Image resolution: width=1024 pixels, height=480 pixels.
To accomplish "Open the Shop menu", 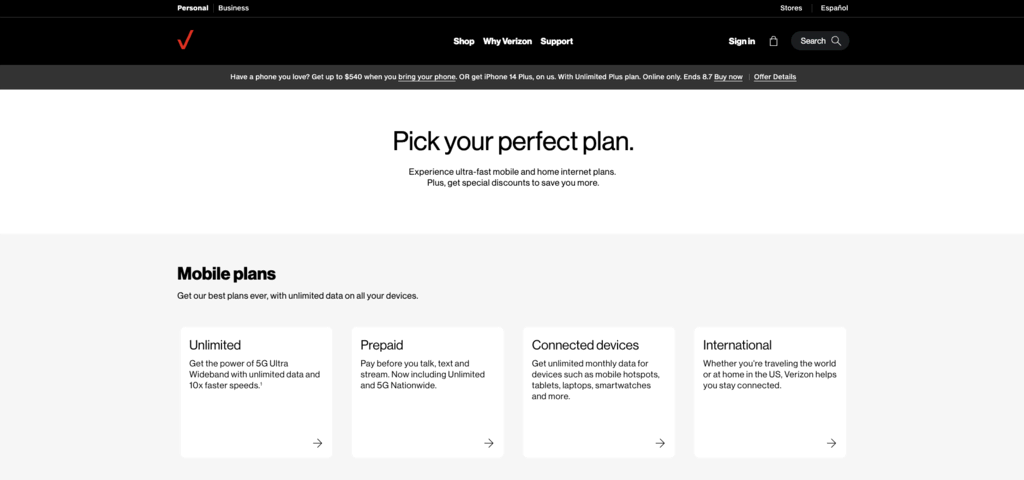I will 464,41.
